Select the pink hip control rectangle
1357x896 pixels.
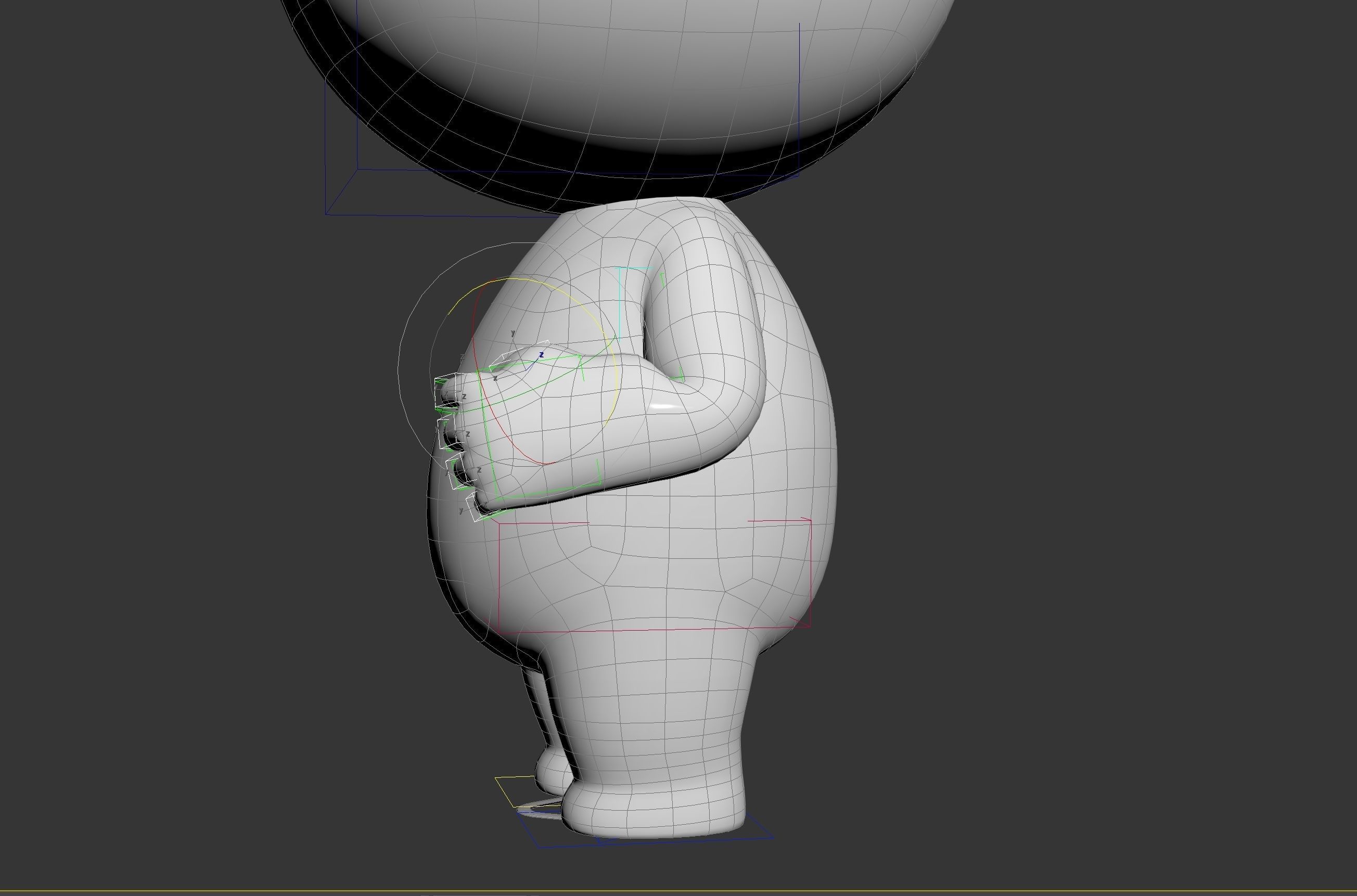point(656,630)
